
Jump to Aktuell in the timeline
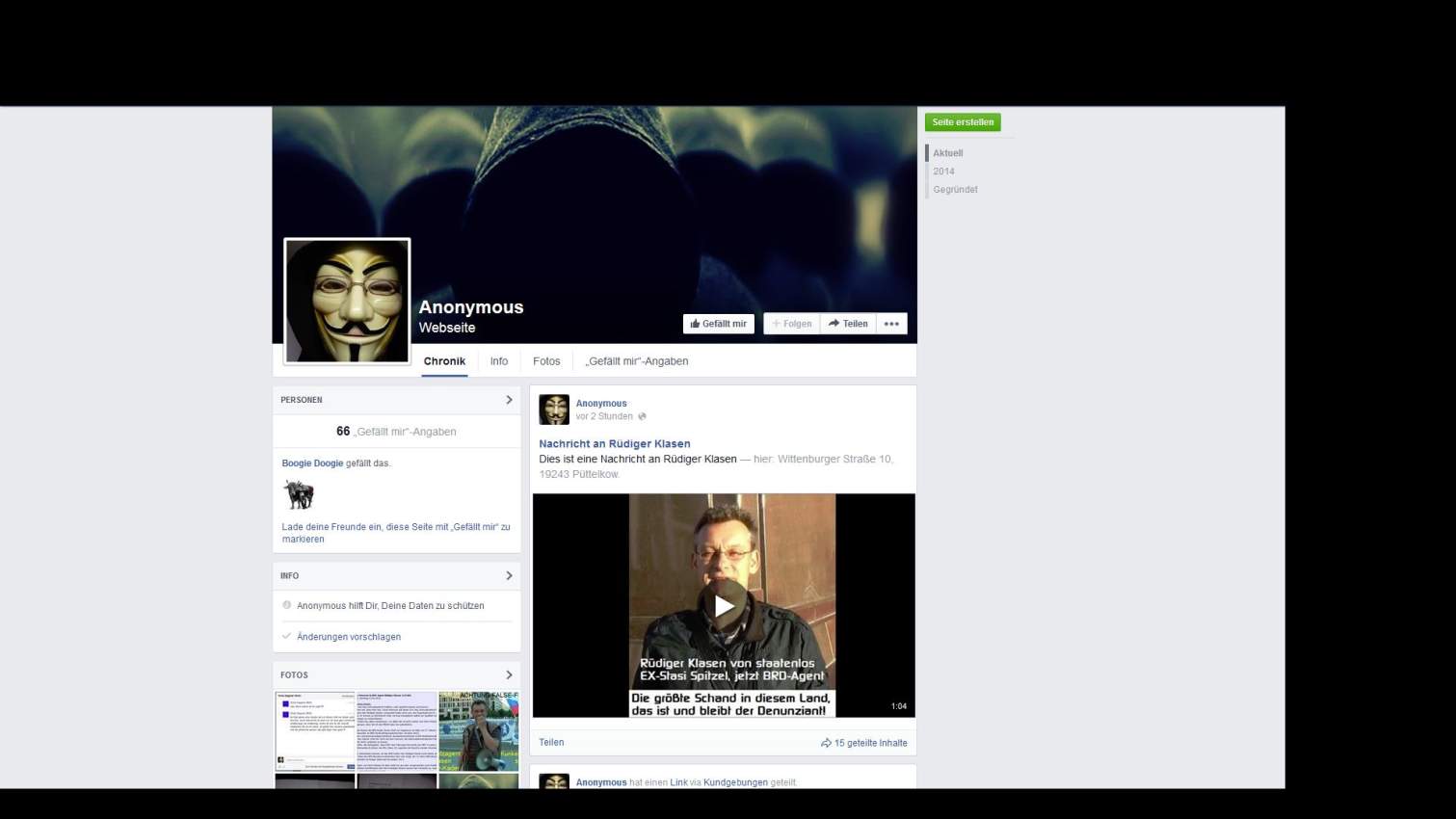(x=948, y=153)
